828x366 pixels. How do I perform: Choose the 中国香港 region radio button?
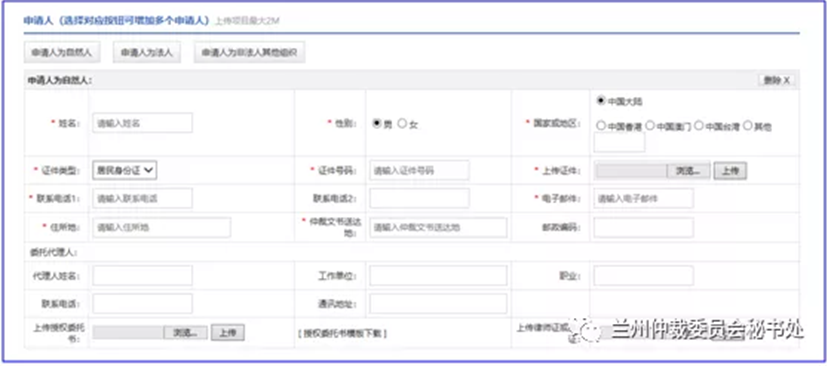pos(600,126)
